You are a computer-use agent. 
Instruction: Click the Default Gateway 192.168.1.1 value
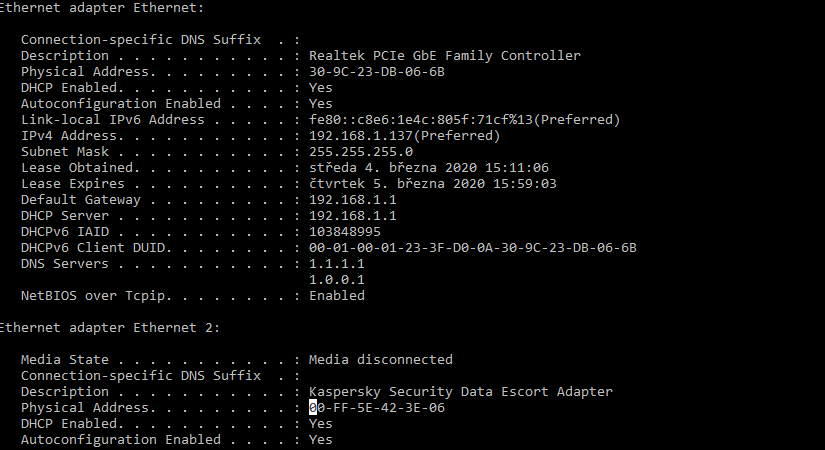352,200
